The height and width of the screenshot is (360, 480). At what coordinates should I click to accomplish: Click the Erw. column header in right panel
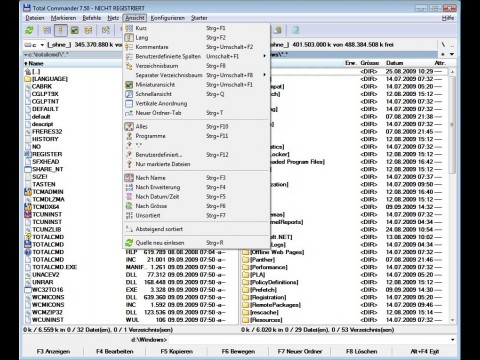point(350,63)
